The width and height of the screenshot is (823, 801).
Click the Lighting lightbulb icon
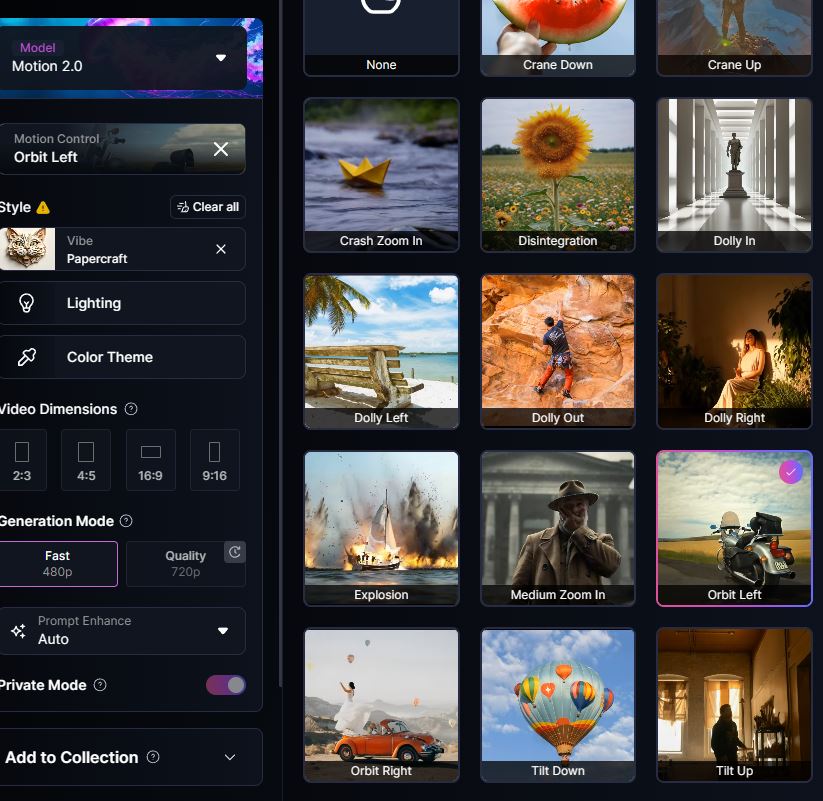click(x=27, y=303)
